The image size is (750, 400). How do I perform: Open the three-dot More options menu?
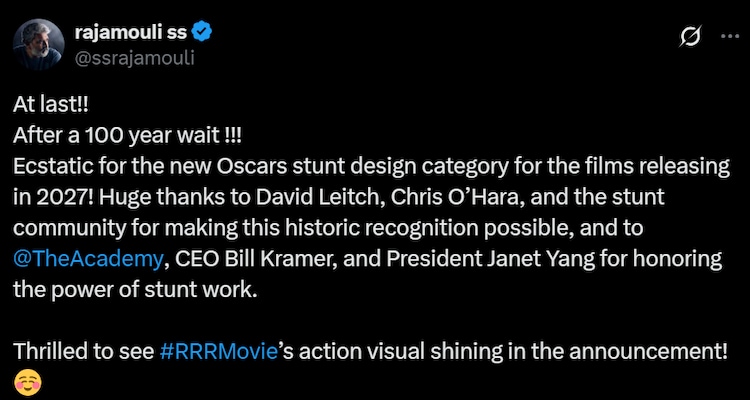click(x=730, y=37)
